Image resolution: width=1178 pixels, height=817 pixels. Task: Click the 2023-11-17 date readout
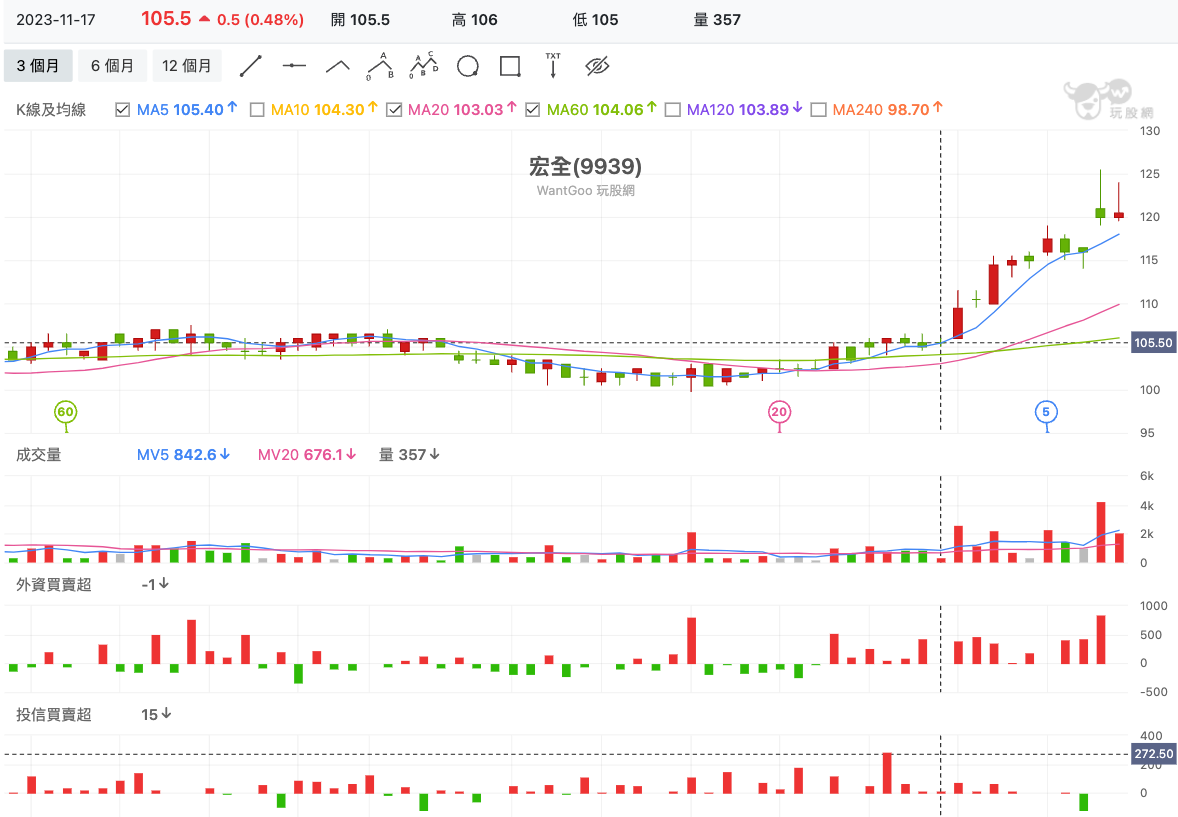click(x=56, y=20)
